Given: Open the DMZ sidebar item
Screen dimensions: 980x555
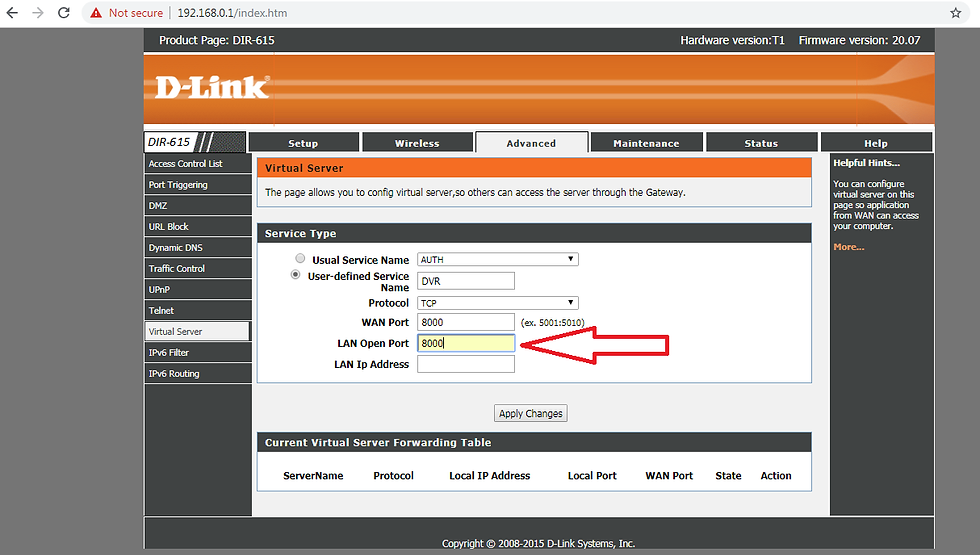Looking at the screenshot, I should pos(198,206).
